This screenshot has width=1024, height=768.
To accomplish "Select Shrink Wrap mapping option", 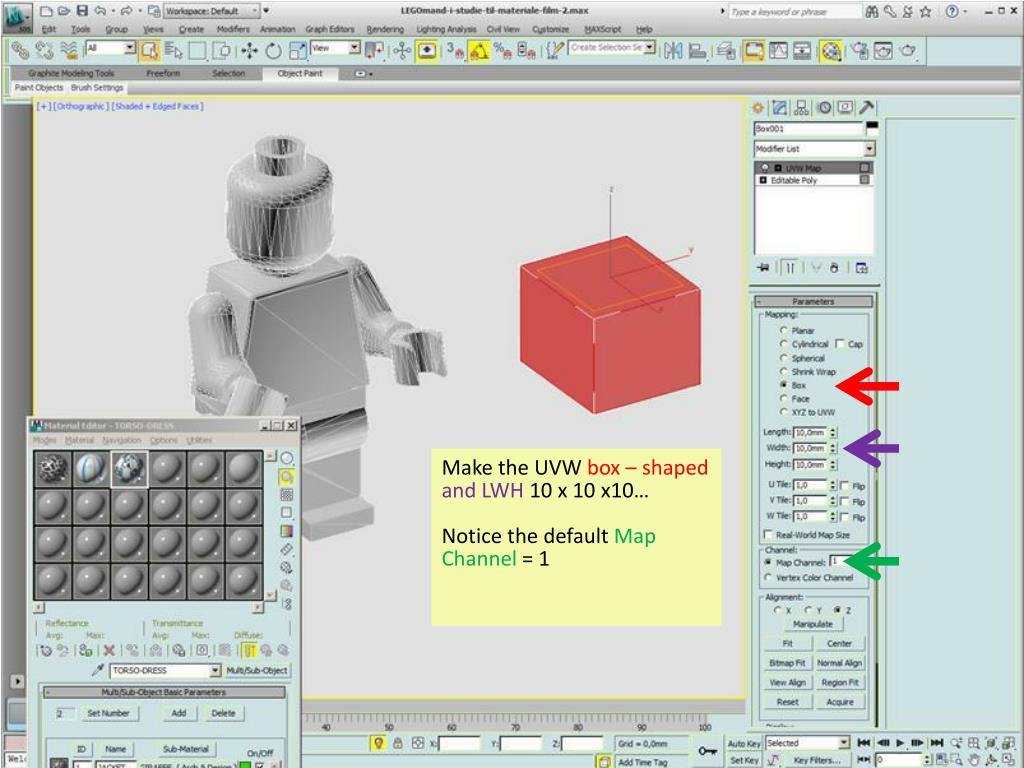I will click(x=784, y=372).
